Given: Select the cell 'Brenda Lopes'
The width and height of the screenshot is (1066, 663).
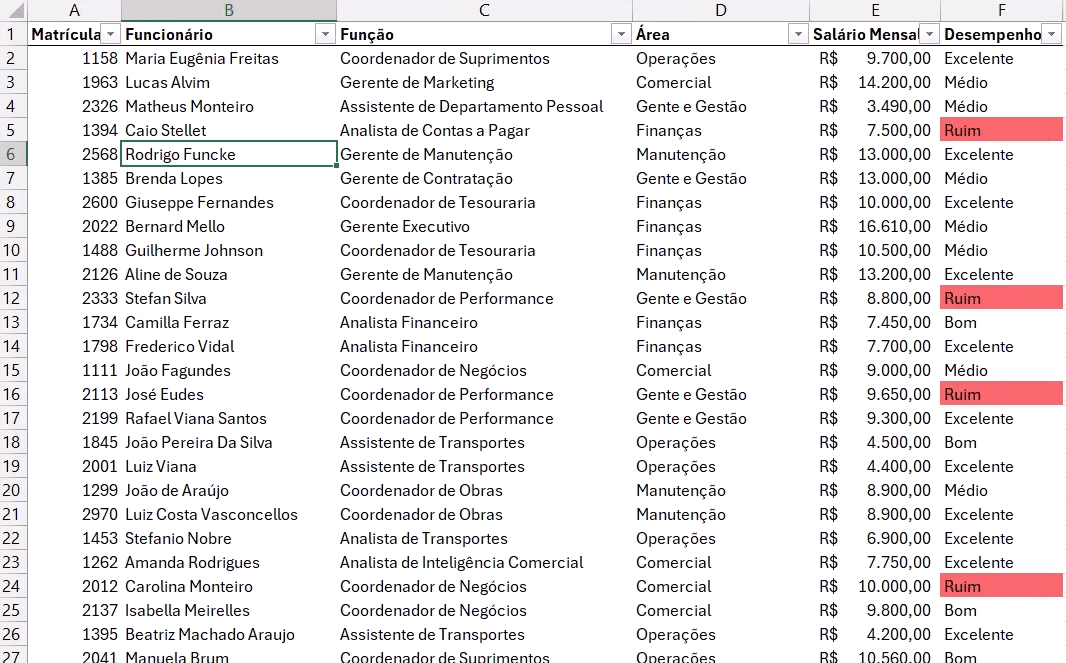Looking at the screenshot, I should click(x=229, y=178).
